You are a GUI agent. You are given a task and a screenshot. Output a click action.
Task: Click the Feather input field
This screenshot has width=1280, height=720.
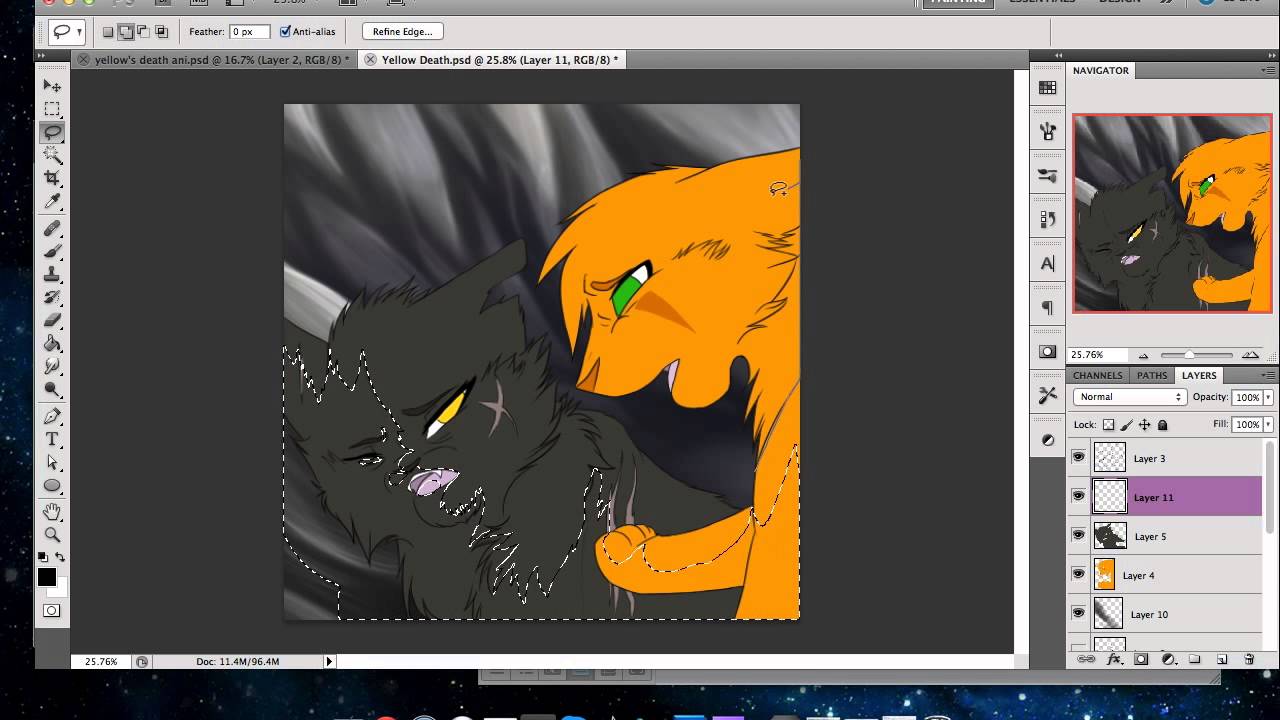pos(250,32)
